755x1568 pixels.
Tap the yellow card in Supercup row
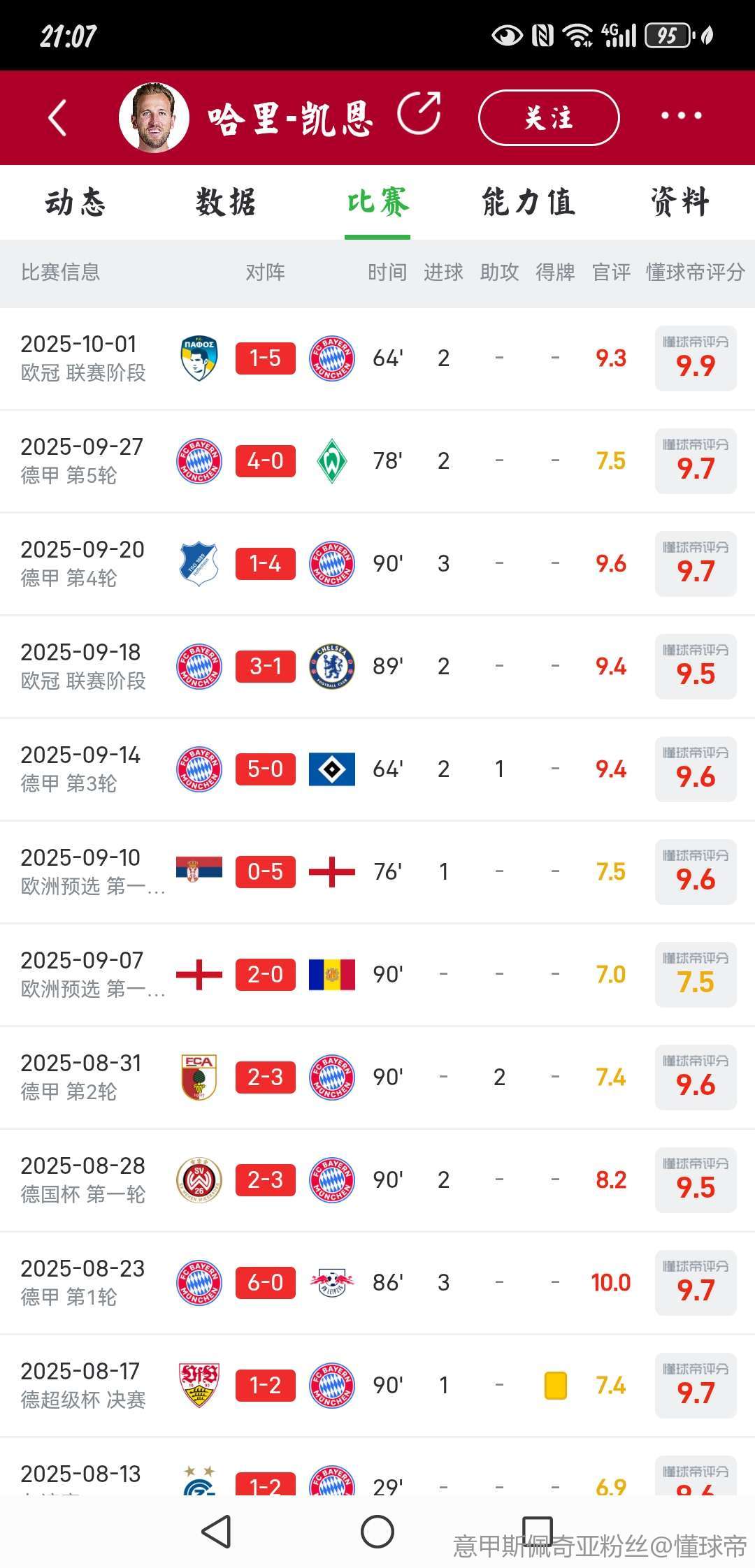[x=555, y=1386]
